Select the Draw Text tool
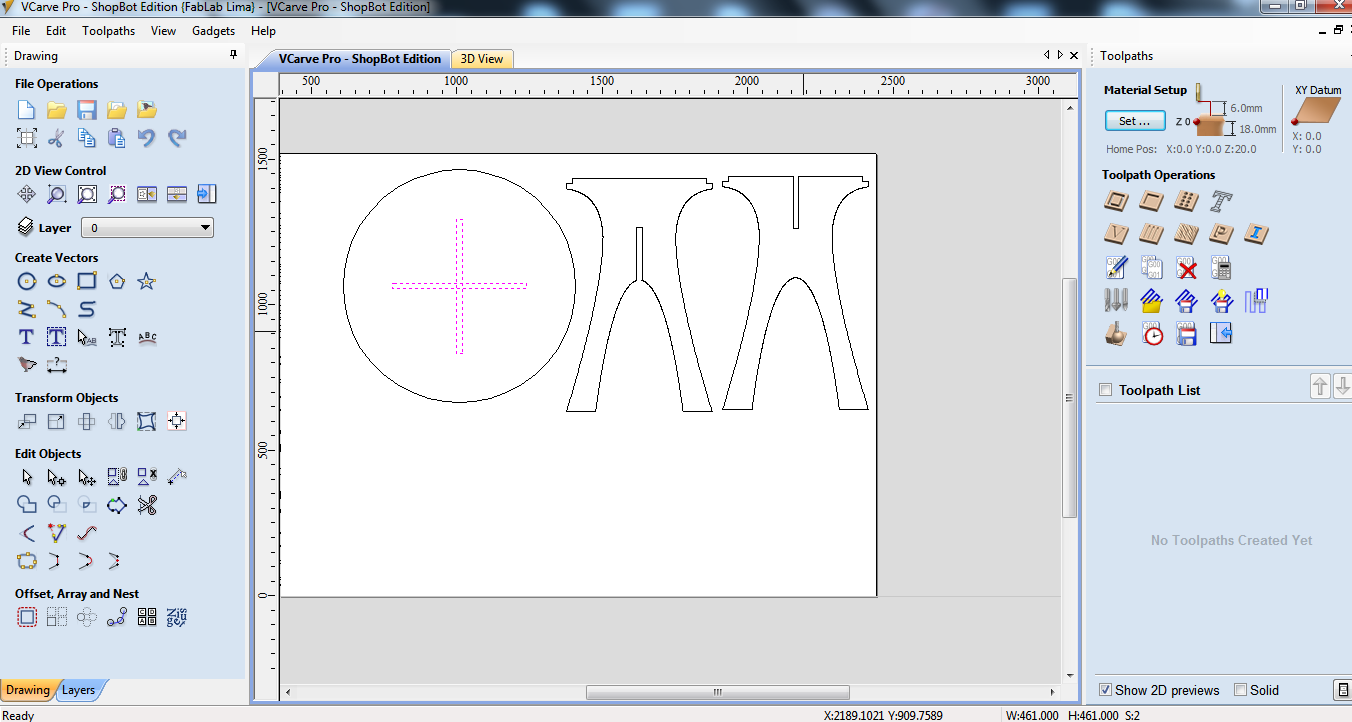 pyautogui.click(x=27, y=338)
